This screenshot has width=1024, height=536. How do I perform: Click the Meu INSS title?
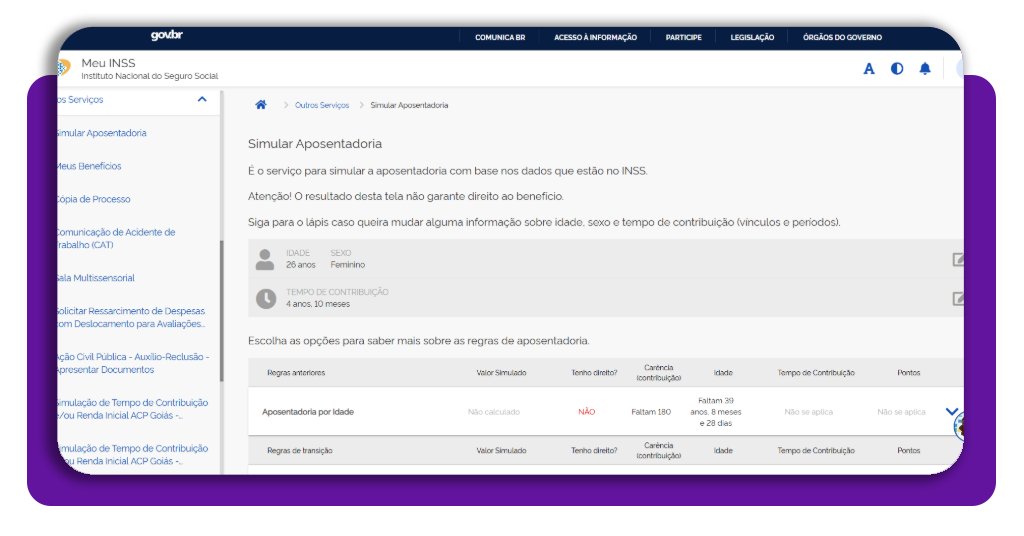[x=108, y=63]
